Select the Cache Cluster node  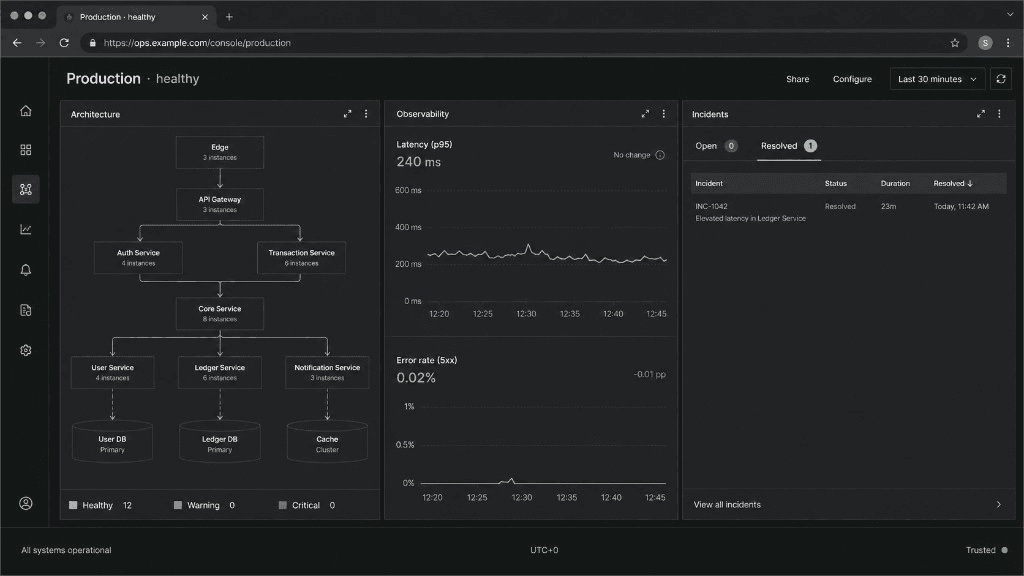click(x=327, y=442)
